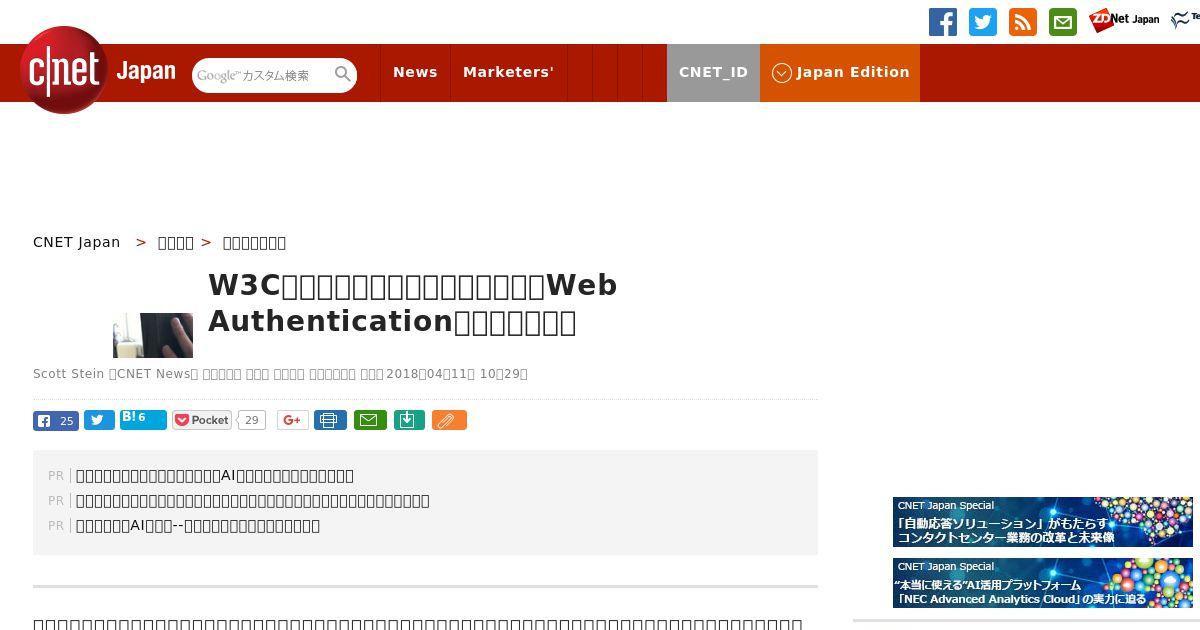Open the orange RSS feed icon
The width and height of the screenshot is (1200, 630).
[1023, 22]
